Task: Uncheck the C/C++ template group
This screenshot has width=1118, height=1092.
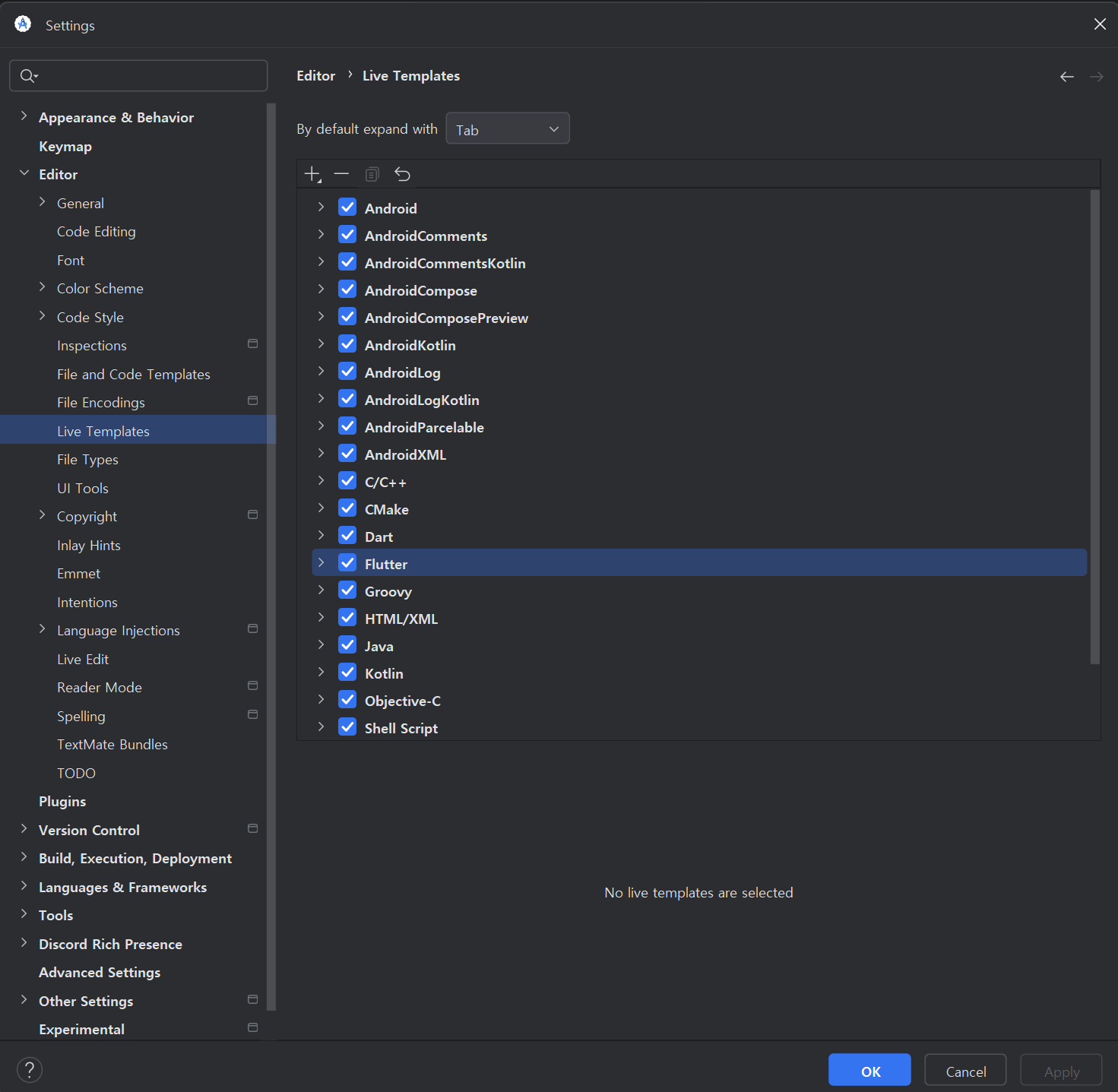Action: tap(347, 481)
